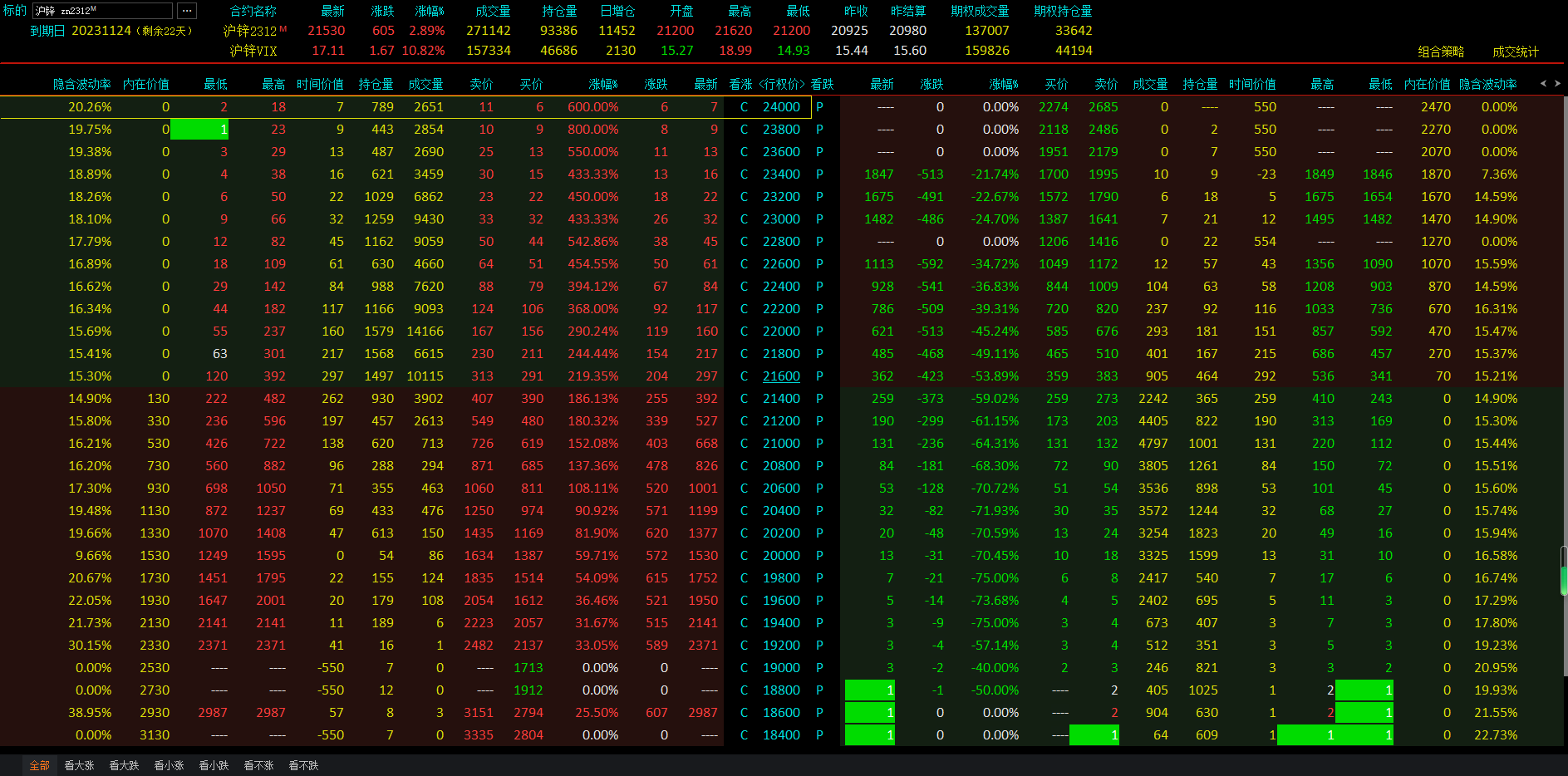Click the 看涨 column header
Screen dimensions: 1568x776
point(740,84)
